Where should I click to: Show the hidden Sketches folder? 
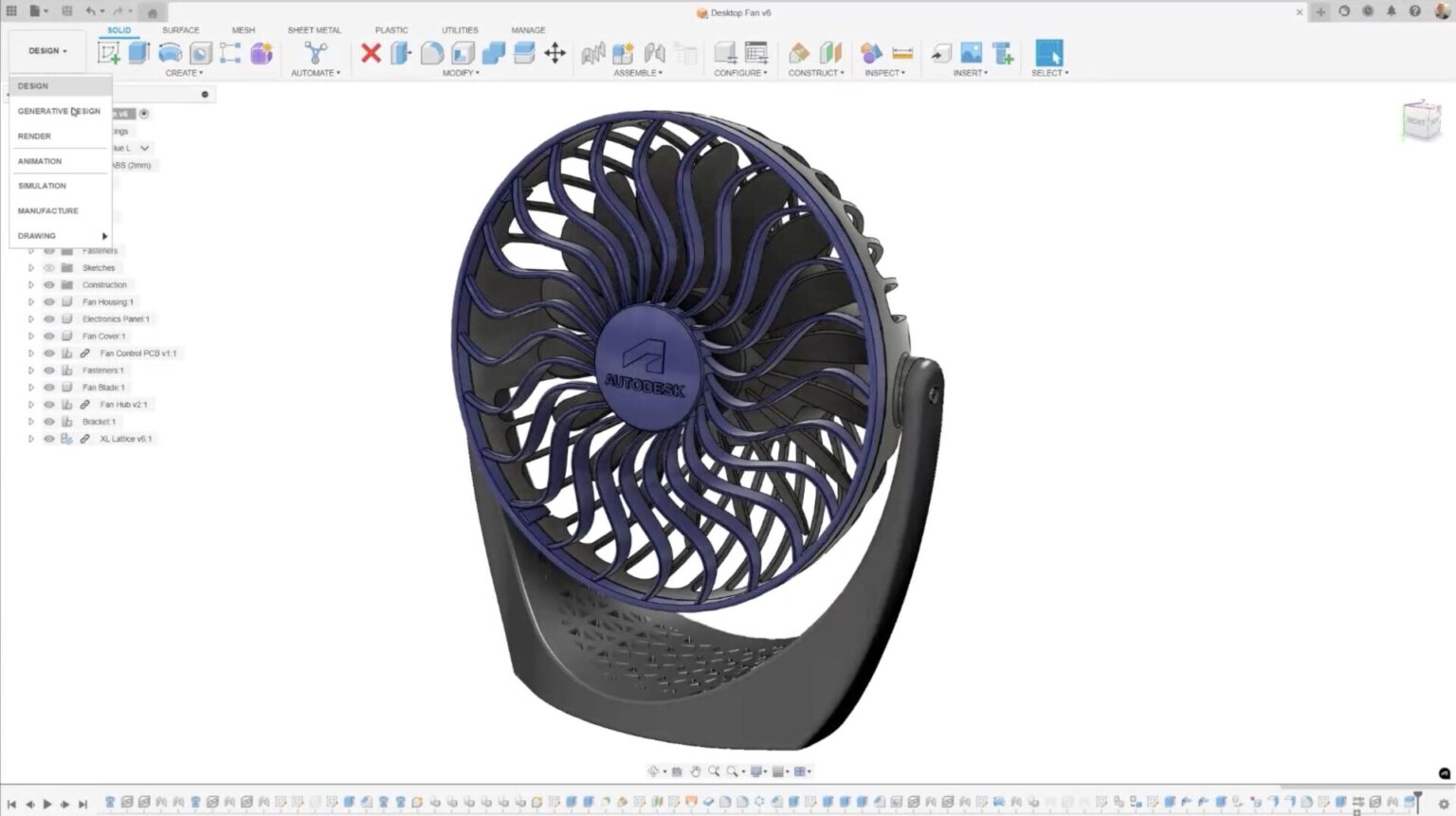click(x=48, y=267)
